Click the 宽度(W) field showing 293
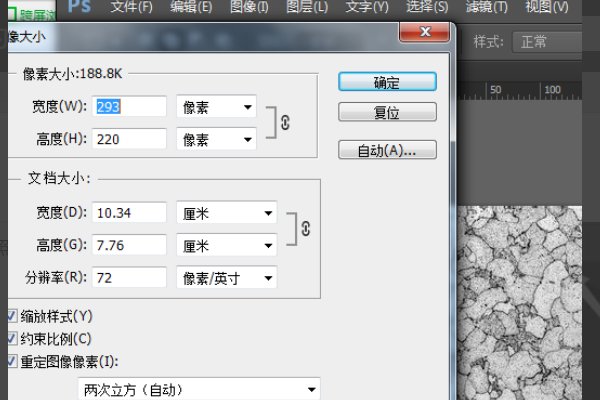 coord(129,106)
